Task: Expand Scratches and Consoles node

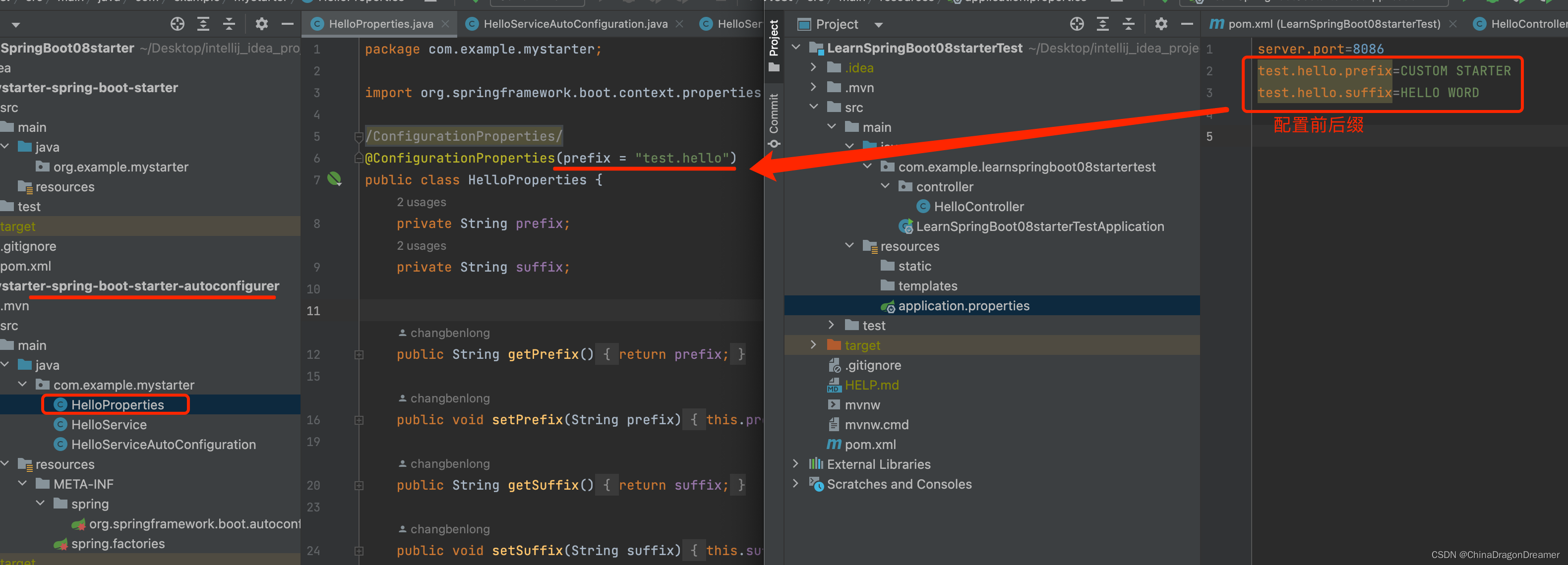Action: pos(795,484)
